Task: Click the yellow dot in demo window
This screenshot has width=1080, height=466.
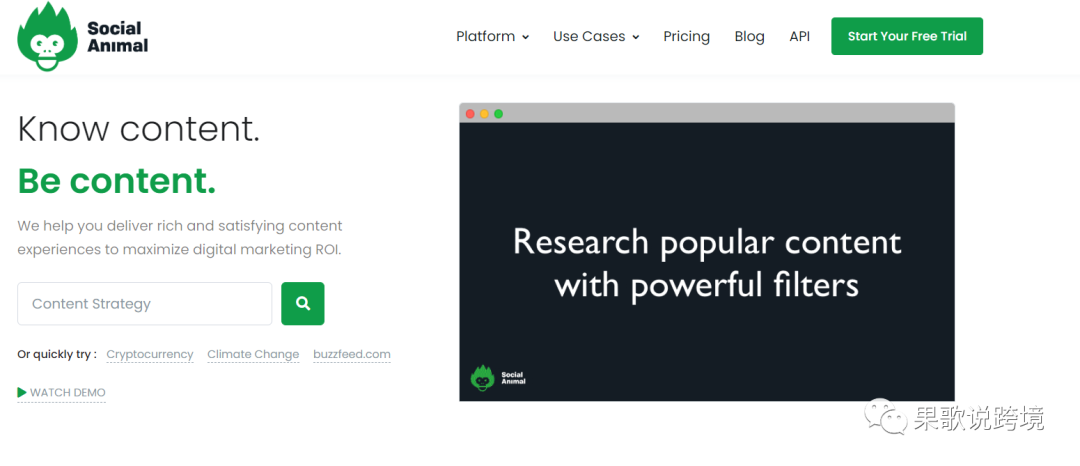Action: [484, 114]
